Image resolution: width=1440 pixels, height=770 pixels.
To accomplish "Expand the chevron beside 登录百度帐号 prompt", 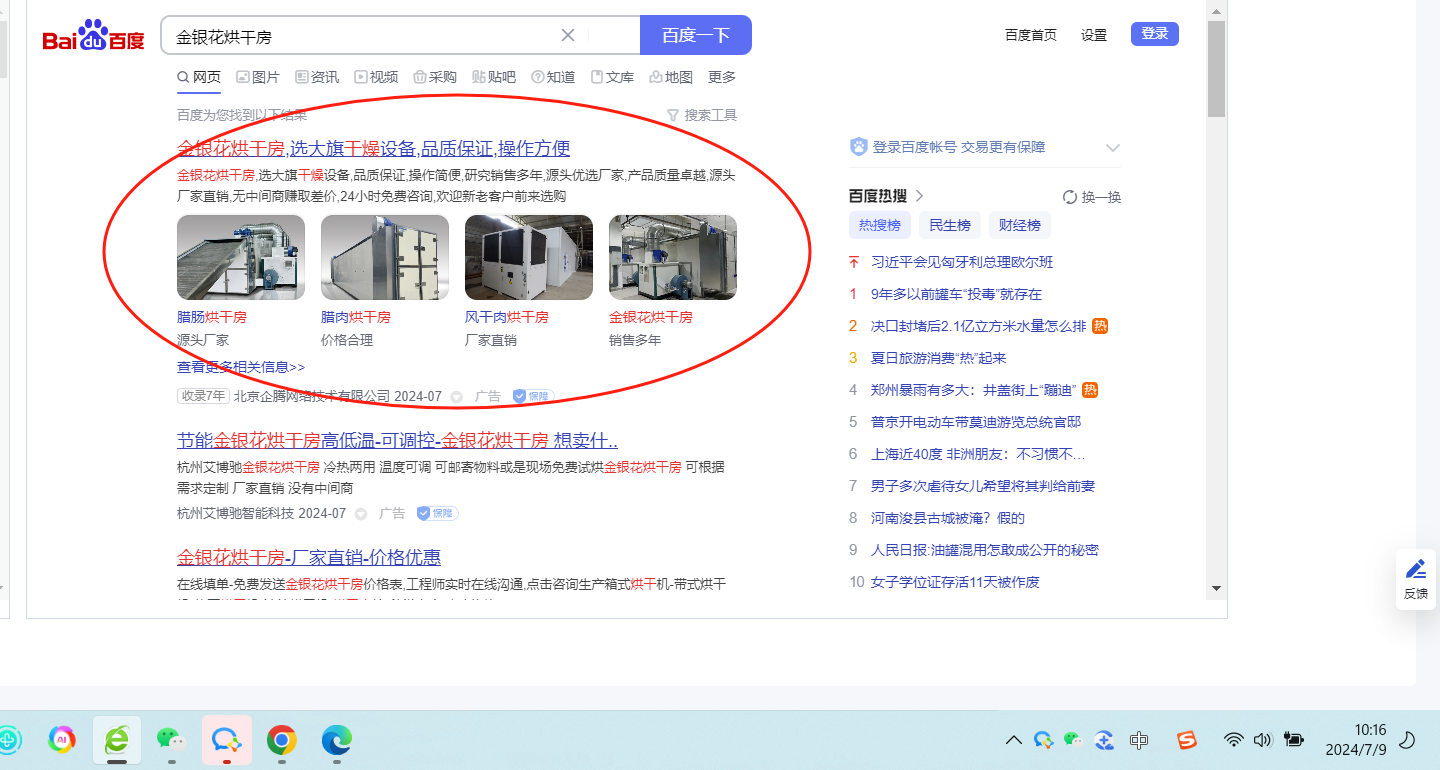I will coord(1113,148).
